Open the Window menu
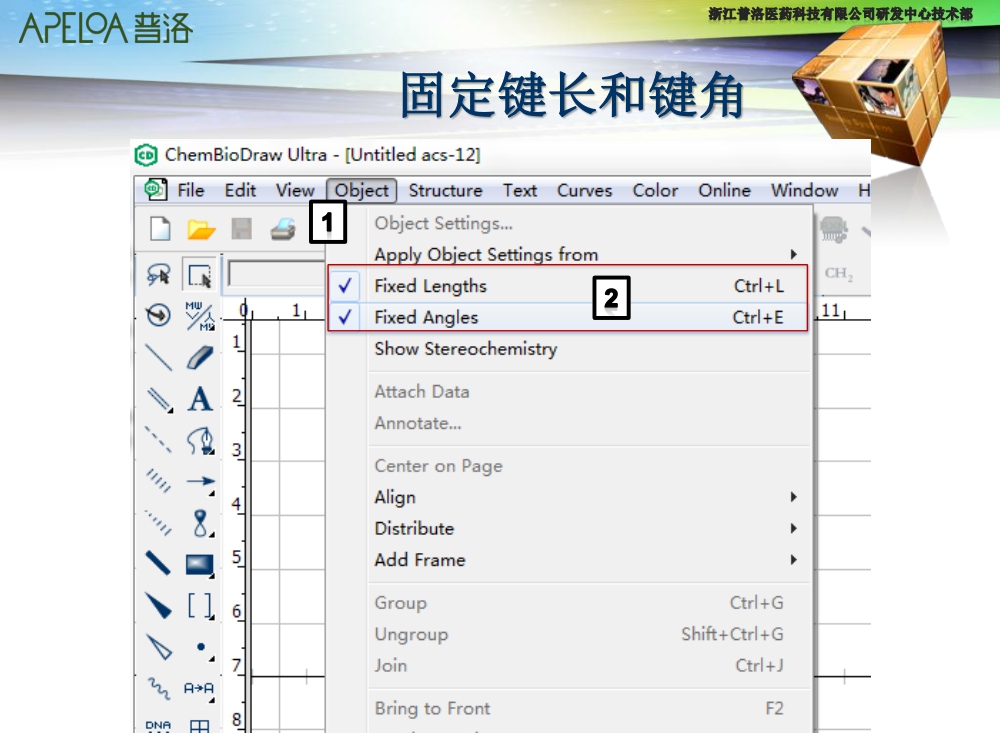The image size is (1000, 750). tap(804, 190)
